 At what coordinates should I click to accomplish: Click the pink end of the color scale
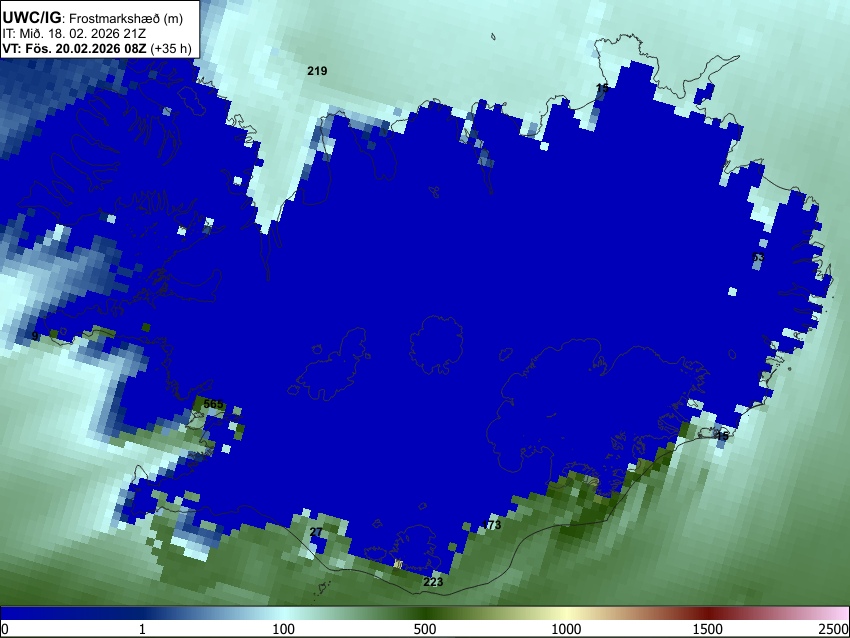pos(838,614)
